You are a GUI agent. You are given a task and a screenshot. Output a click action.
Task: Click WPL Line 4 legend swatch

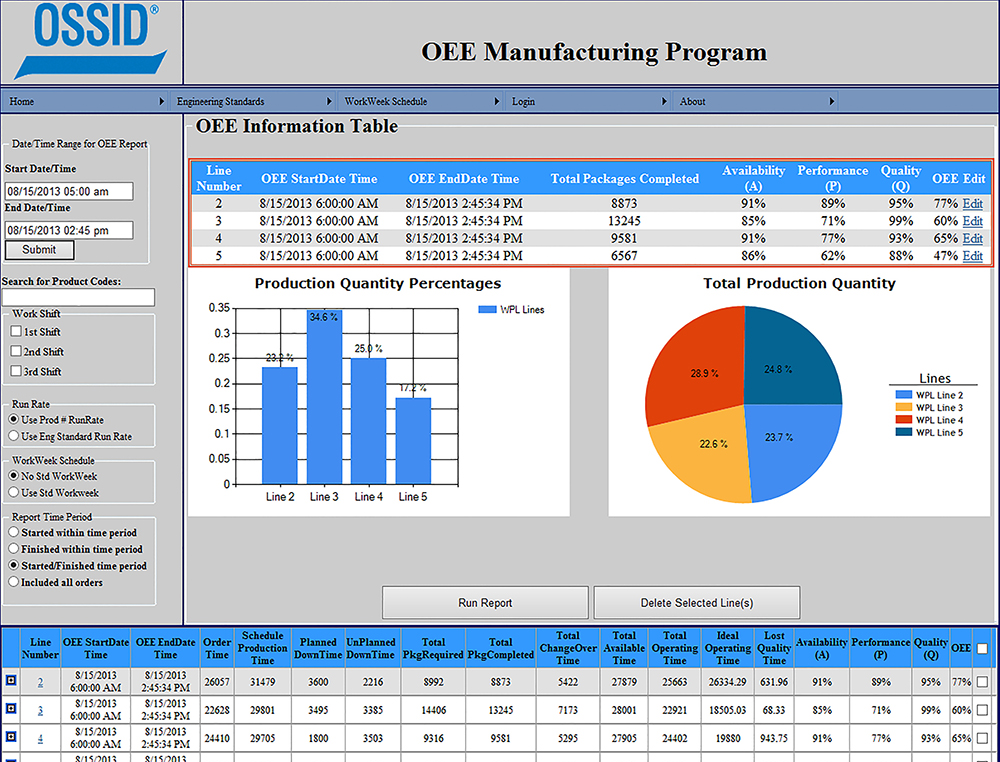(x=903, y=420)
